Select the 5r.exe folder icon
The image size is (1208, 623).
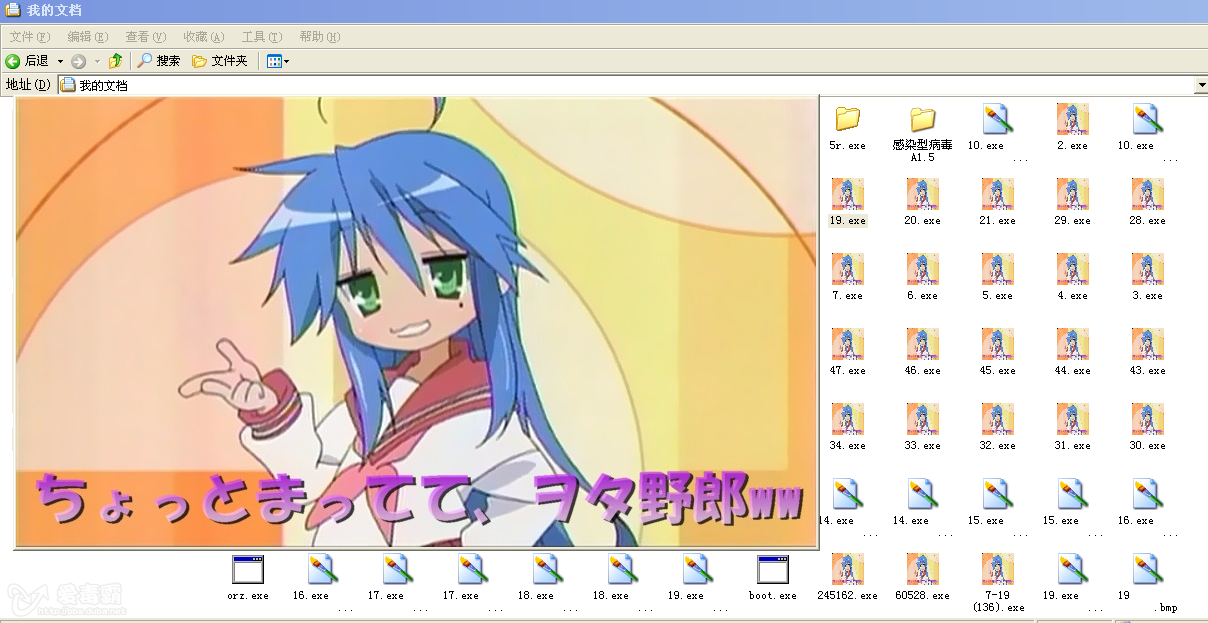[x=848, y=119]
